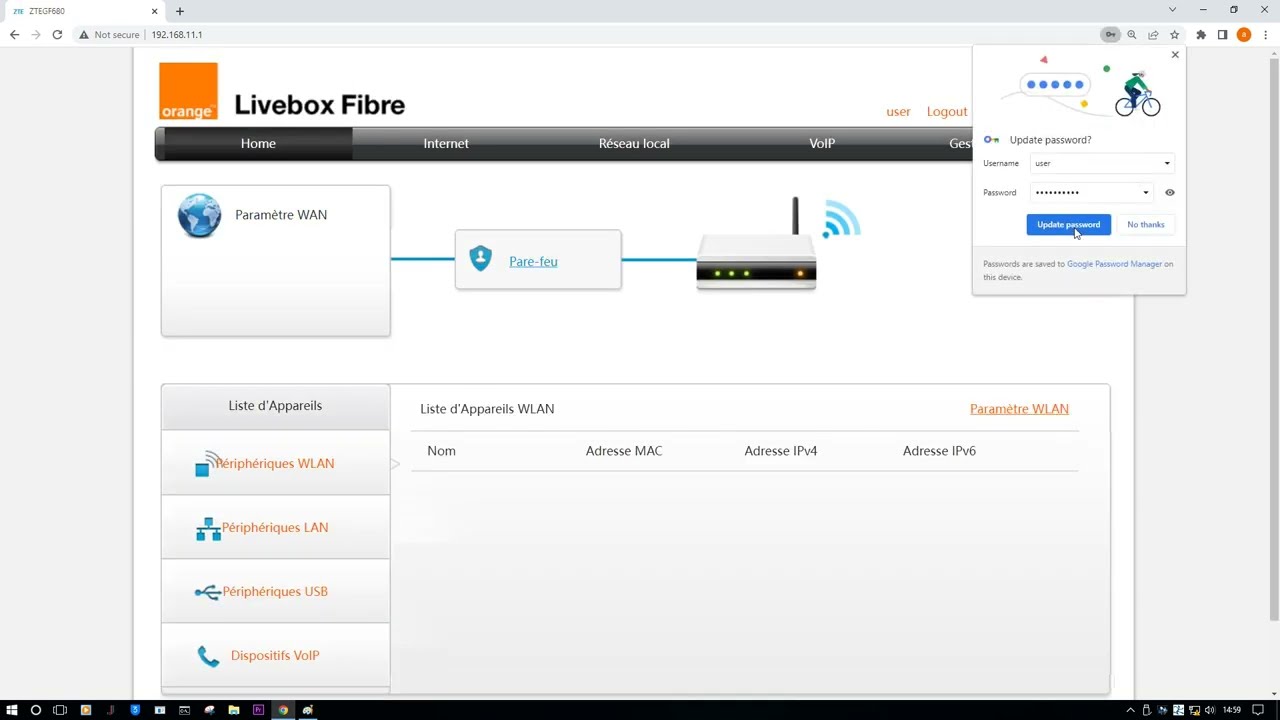The image size is (1280, 720).
Task: Click the system clock showing 14:59
Action: click(x=1231, y=710)
